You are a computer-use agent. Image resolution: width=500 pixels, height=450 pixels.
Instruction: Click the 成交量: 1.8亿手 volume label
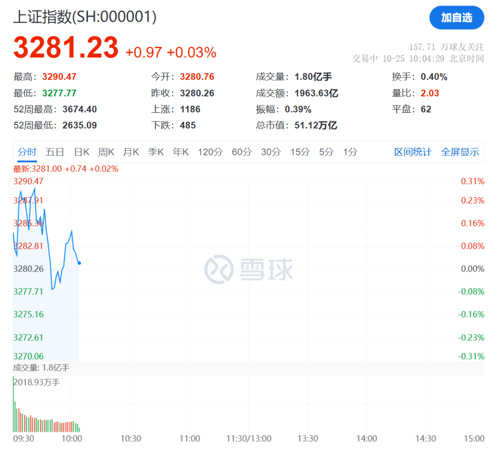pos(41,368)
